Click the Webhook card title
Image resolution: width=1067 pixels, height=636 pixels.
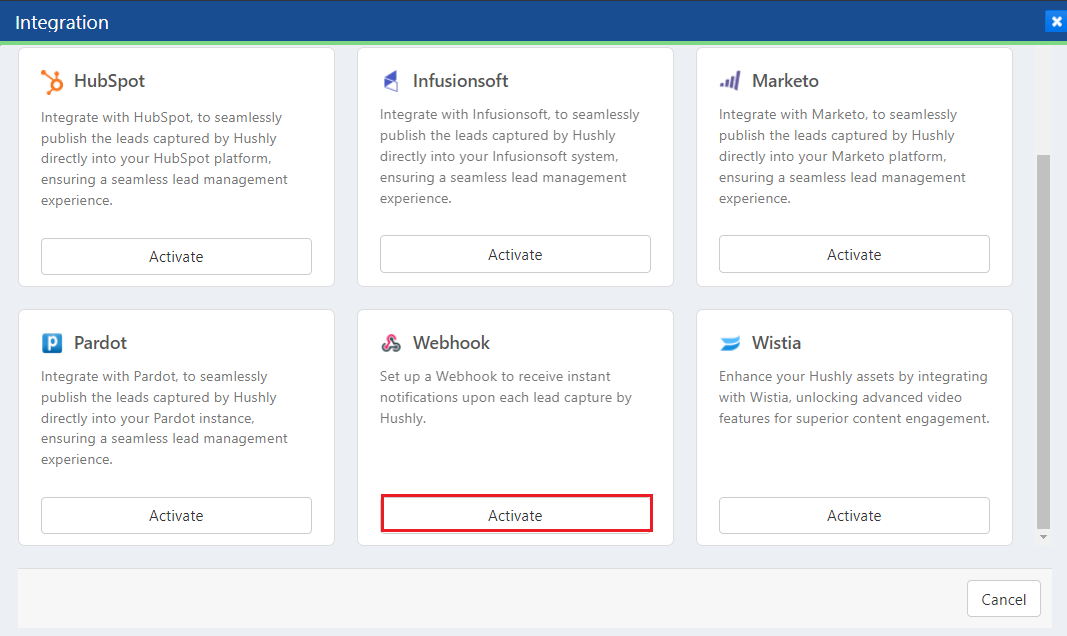(x=451, y=343)
